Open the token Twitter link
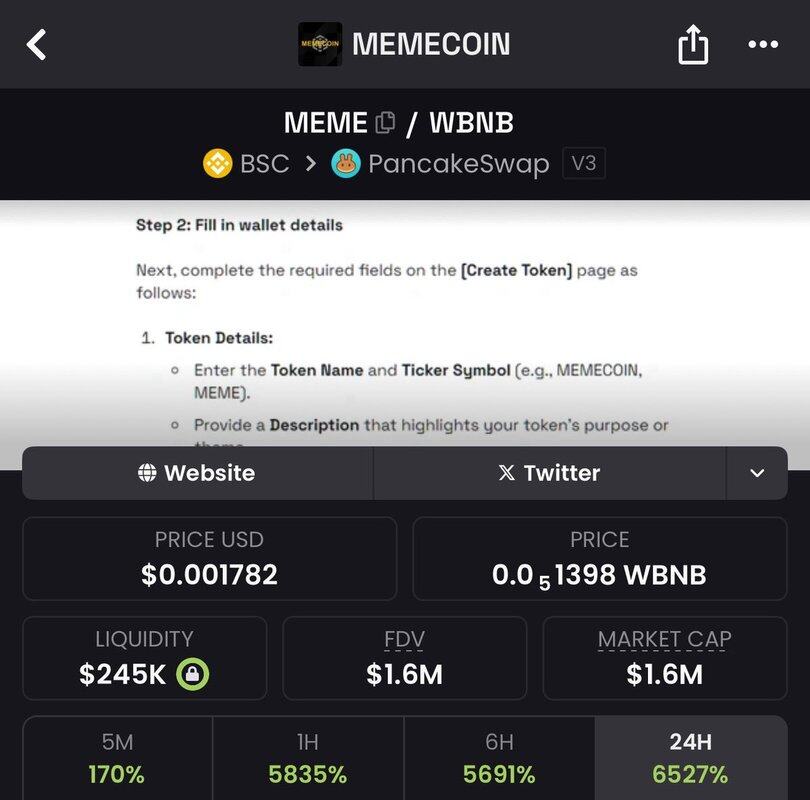Screen dimensions: 810x800 tap(549, 473)
